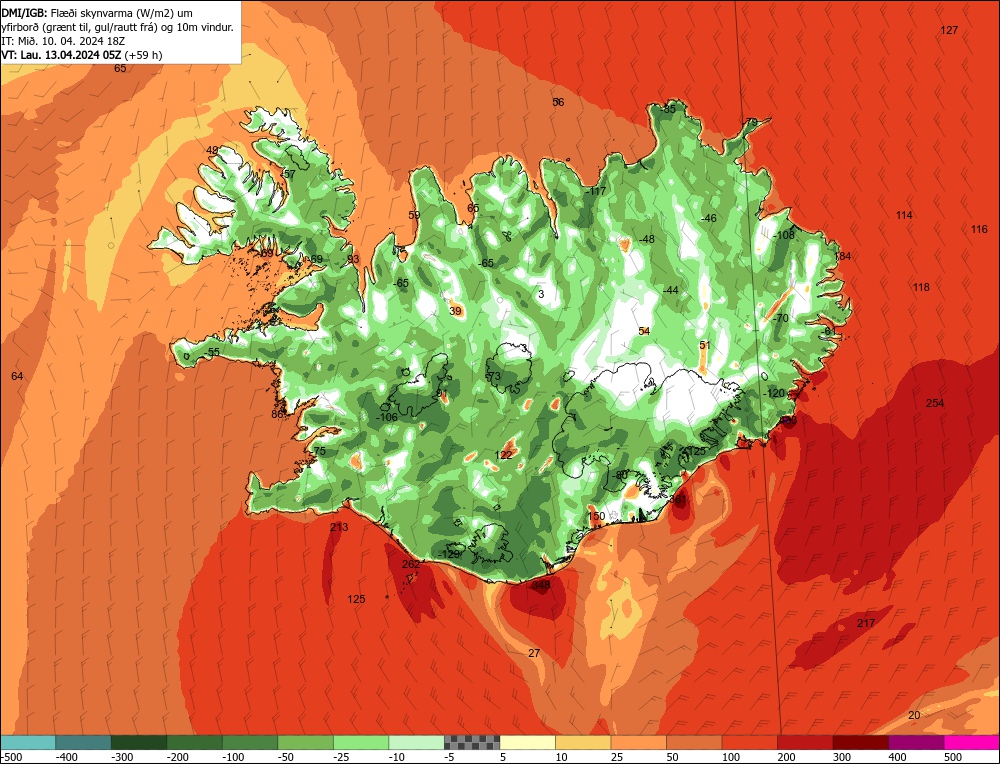Click the map value 39
The height and width of the screenshot is (764, 1000).
click(455, 311)
